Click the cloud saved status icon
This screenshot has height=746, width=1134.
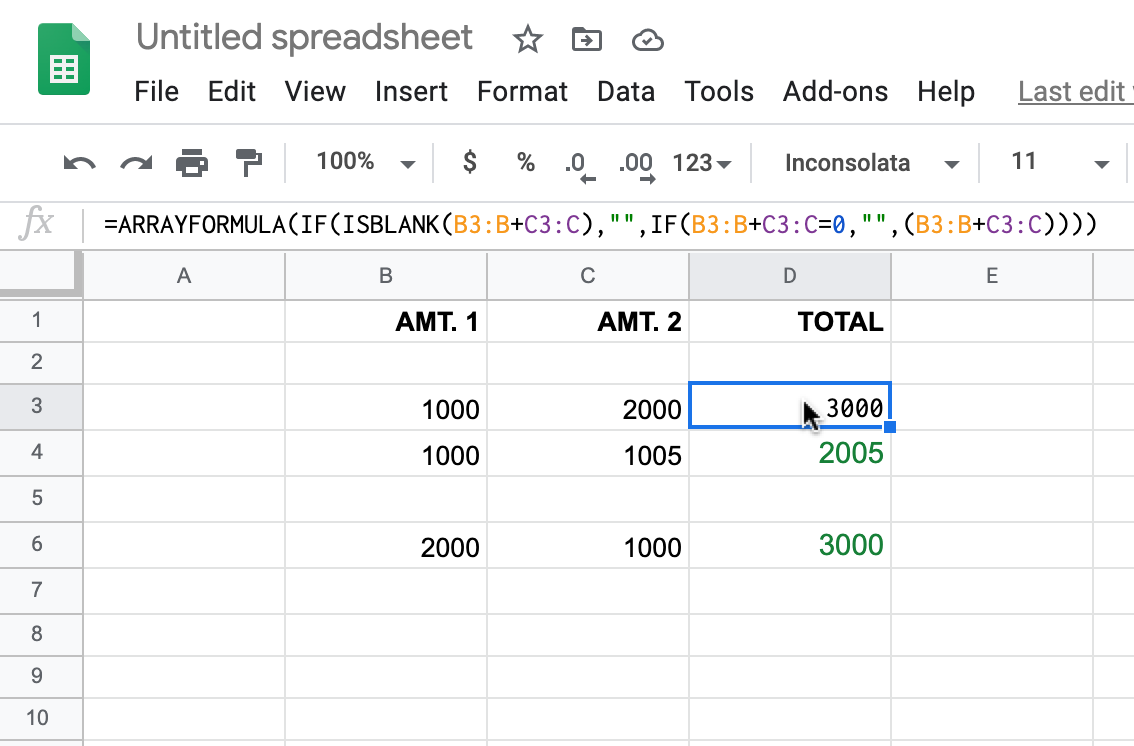pos(647,40)
